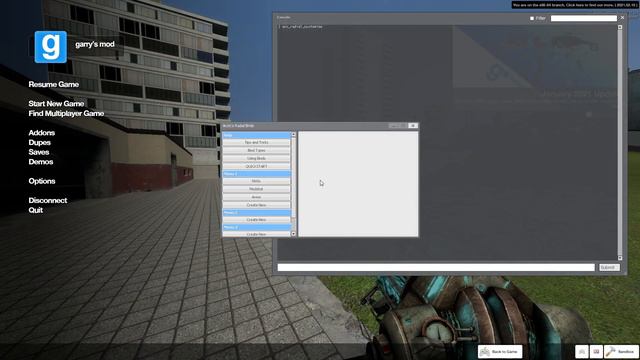Viewport: 640px width, 360px height.
Task: Enable the console Filter checkbox
Action: 532,18
